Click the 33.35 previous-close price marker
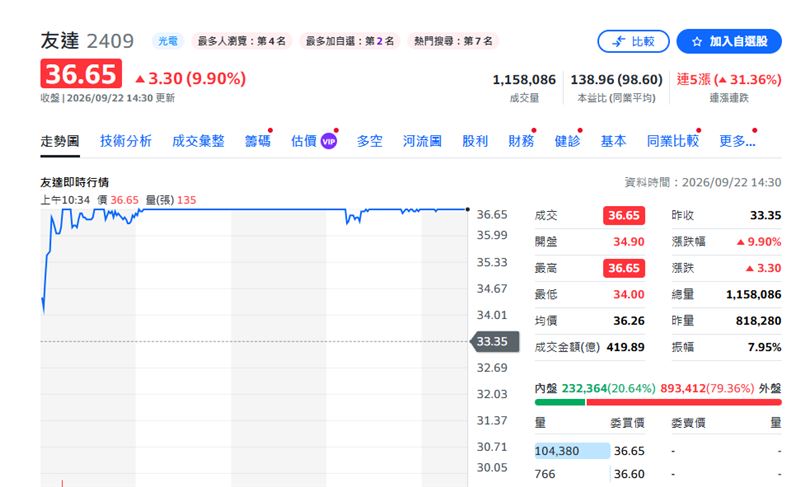The width and height of the screenshot is (800, 487). point(495,342)
